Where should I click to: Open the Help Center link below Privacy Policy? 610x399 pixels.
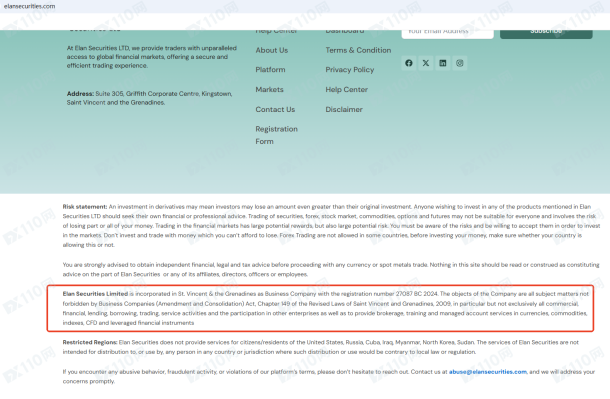coord(347,89)
